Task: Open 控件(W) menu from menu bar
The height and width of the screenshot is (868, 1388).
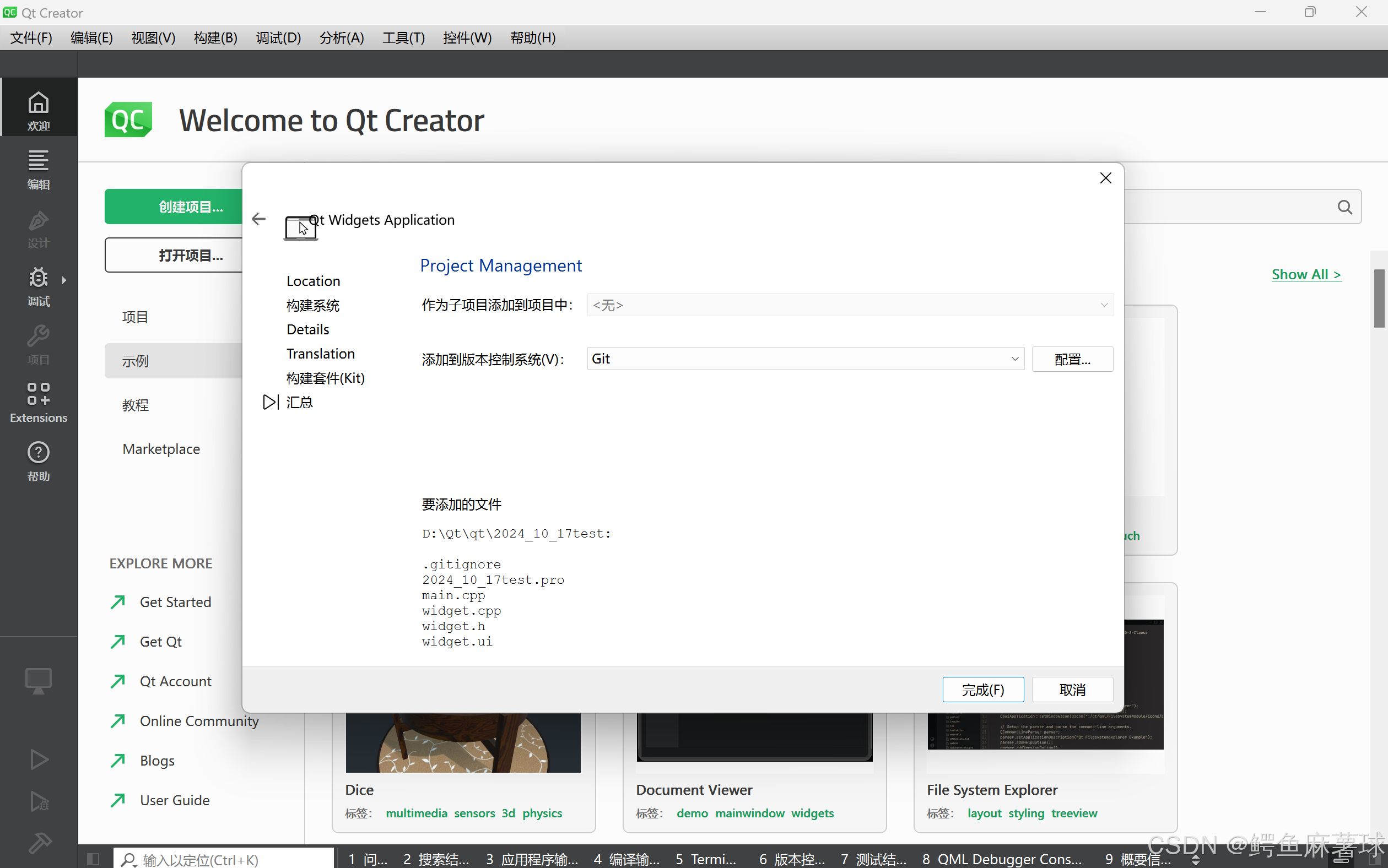Action: click(x=466, y=38)
